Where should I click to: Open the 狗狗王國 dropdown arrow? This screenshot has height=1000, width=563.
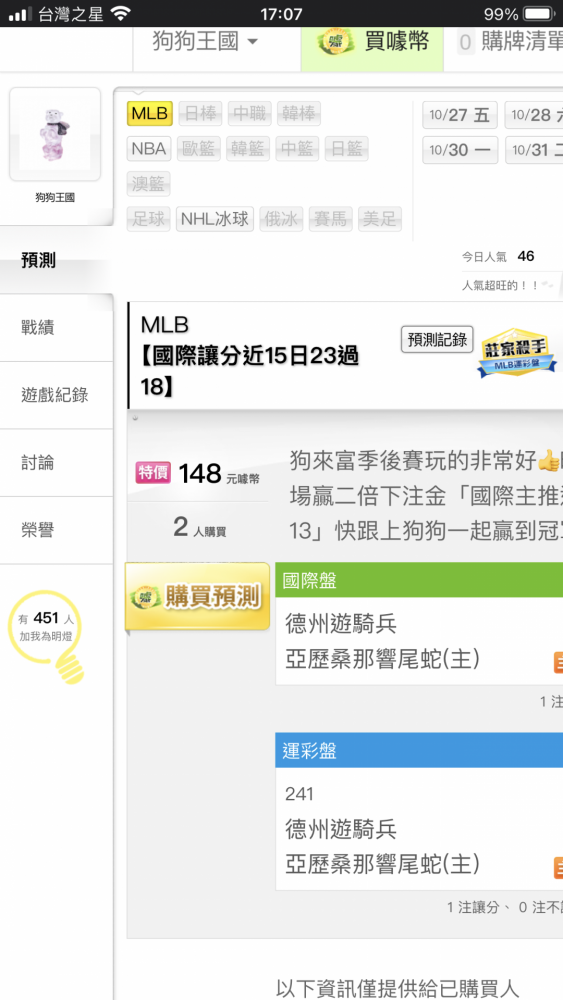(252, 43)
